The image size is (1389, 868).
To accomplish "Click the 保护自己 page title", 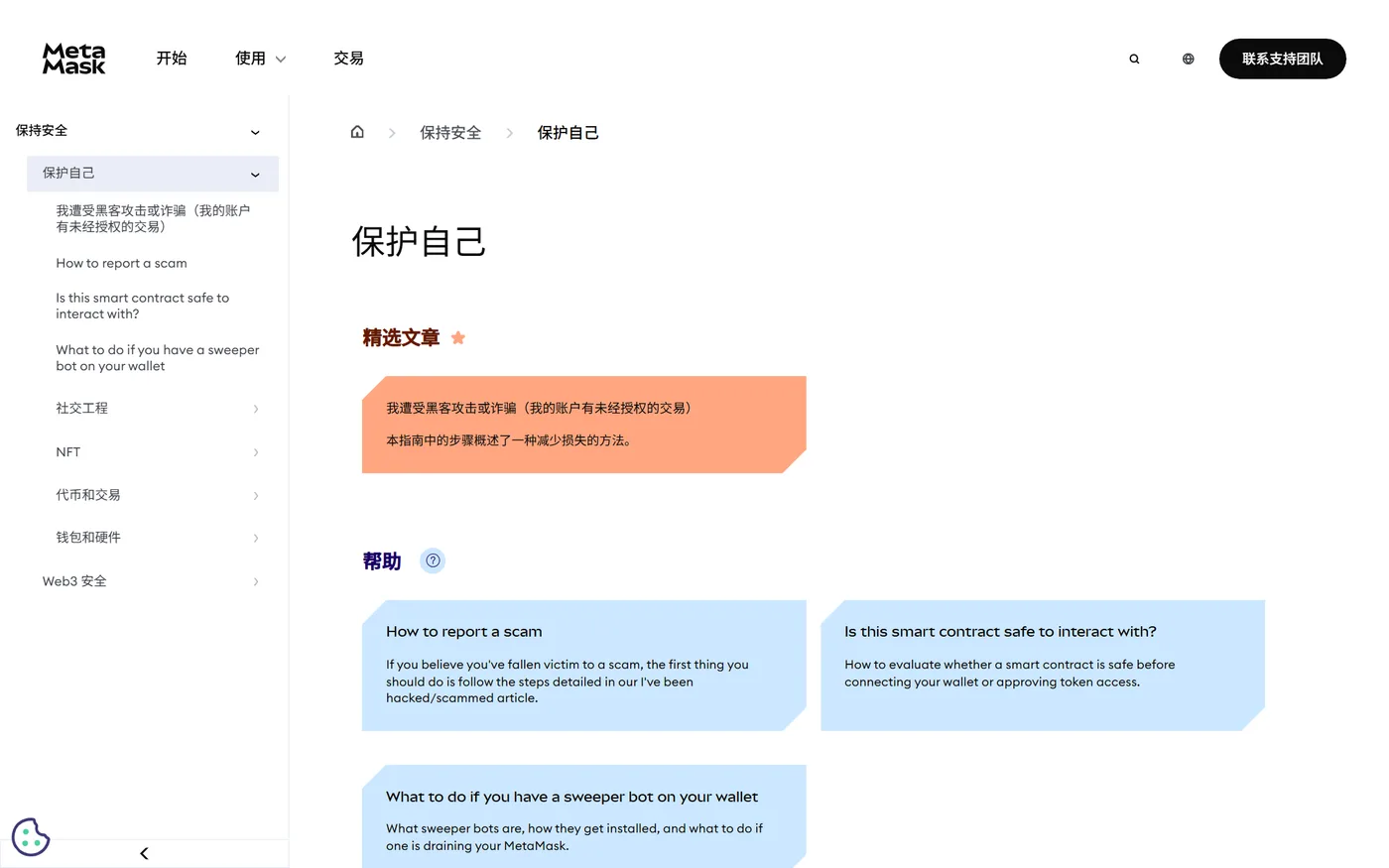I will 419,242.
